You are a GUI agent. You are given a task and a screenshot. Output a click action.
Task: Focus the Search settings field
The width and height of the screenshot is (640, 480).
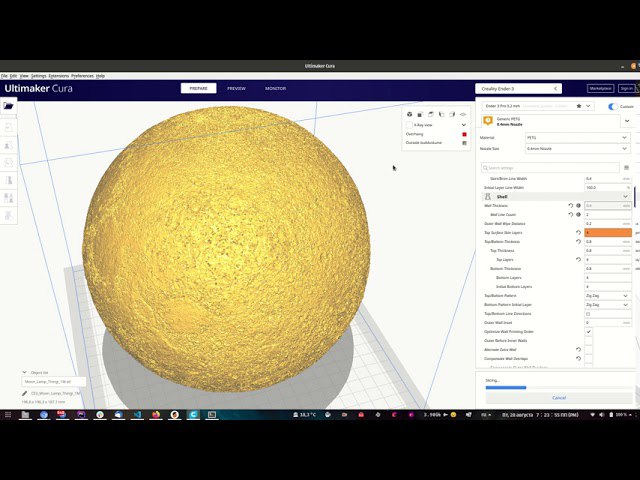click(x=550, y=168)
